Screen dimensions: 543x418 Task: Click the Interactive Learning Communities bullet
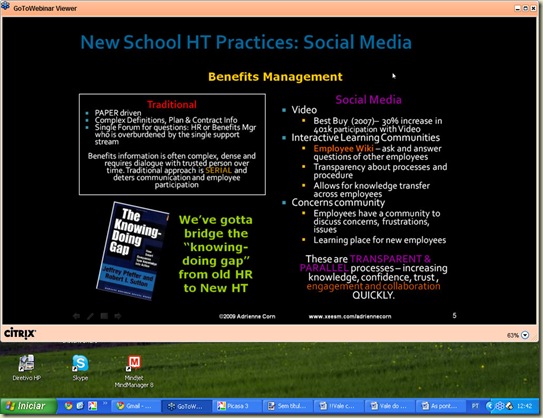pyautogui.click(x=366, y=138)
